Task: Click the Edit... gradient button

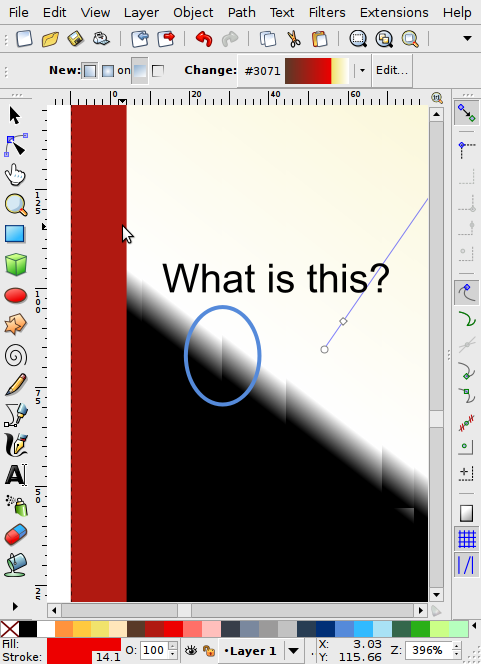Action: [392, 70]
